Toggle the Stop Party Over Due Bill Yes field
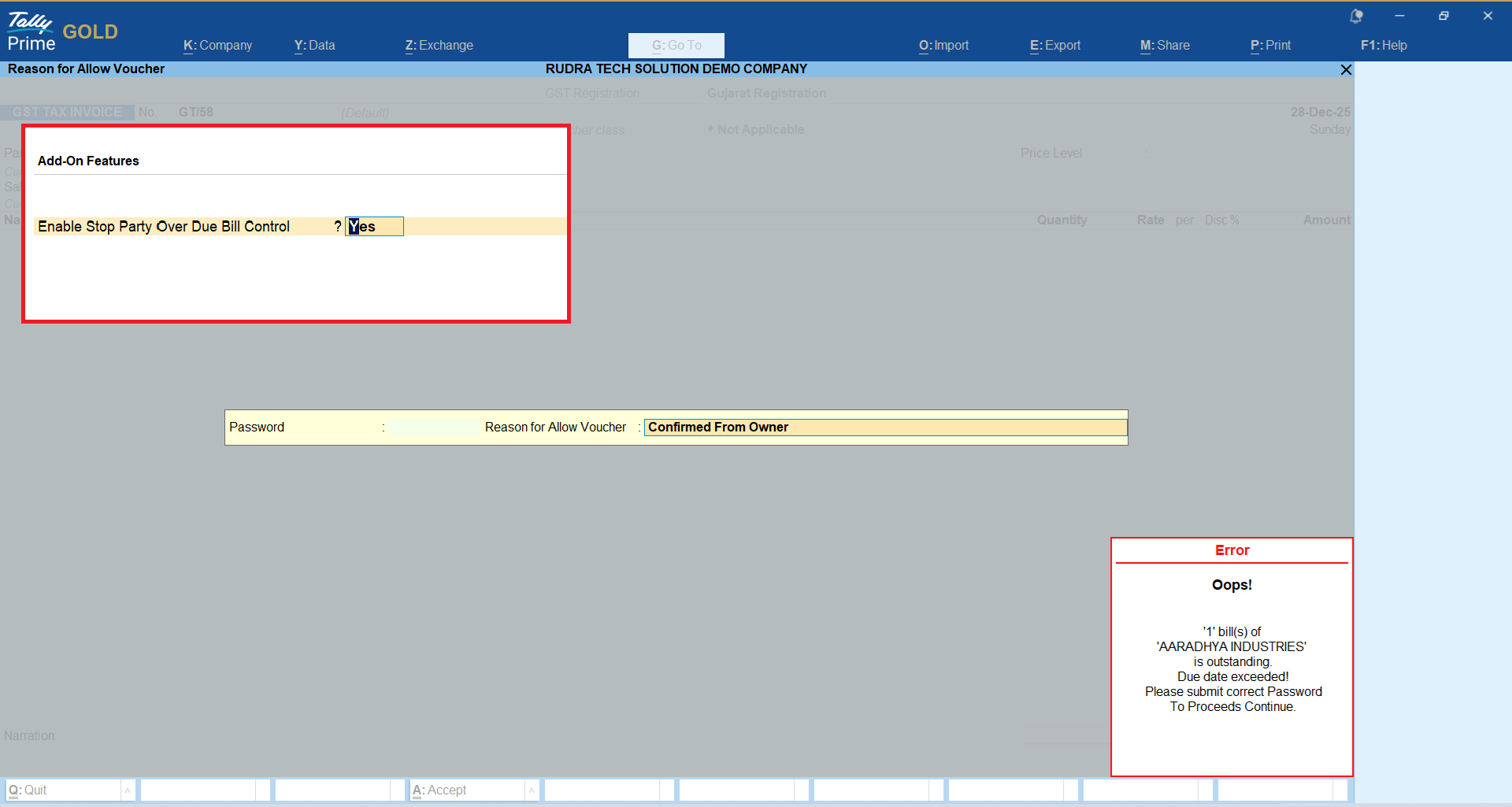 (374, 227)
